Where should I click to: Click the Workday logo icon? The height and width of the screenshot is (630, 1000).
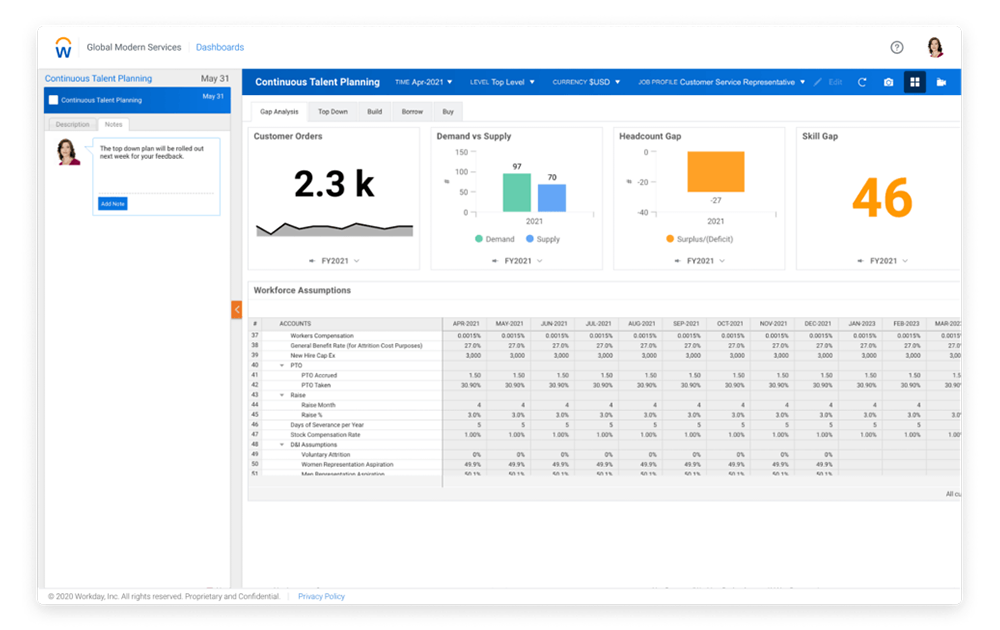click(x=63, y=47)
